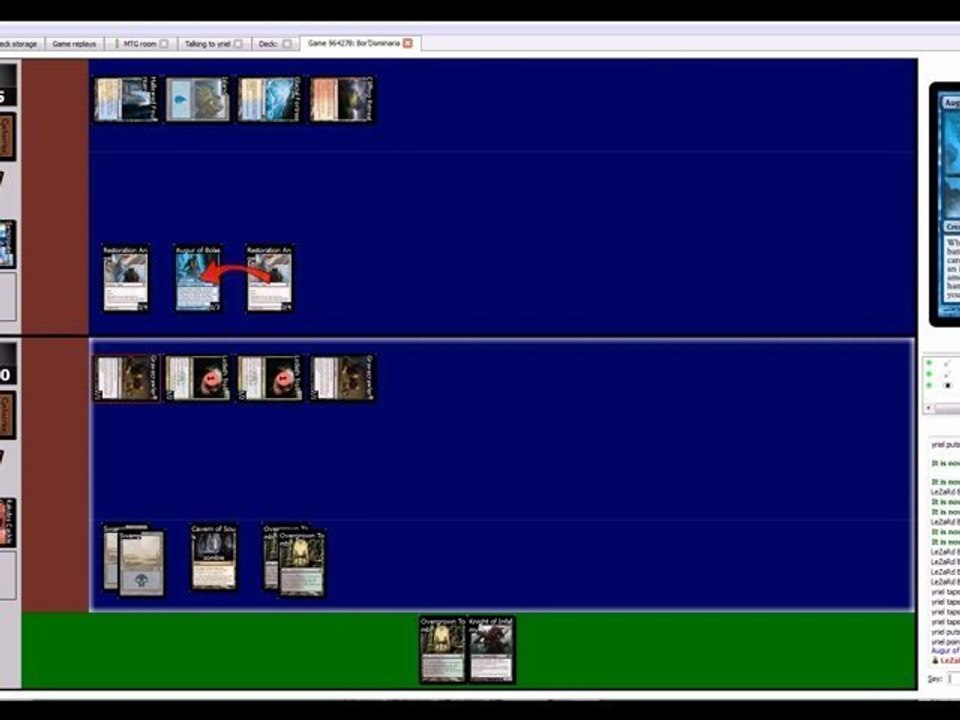
Task: Select Overgrown Tomb card in hand
Action: 442,650
